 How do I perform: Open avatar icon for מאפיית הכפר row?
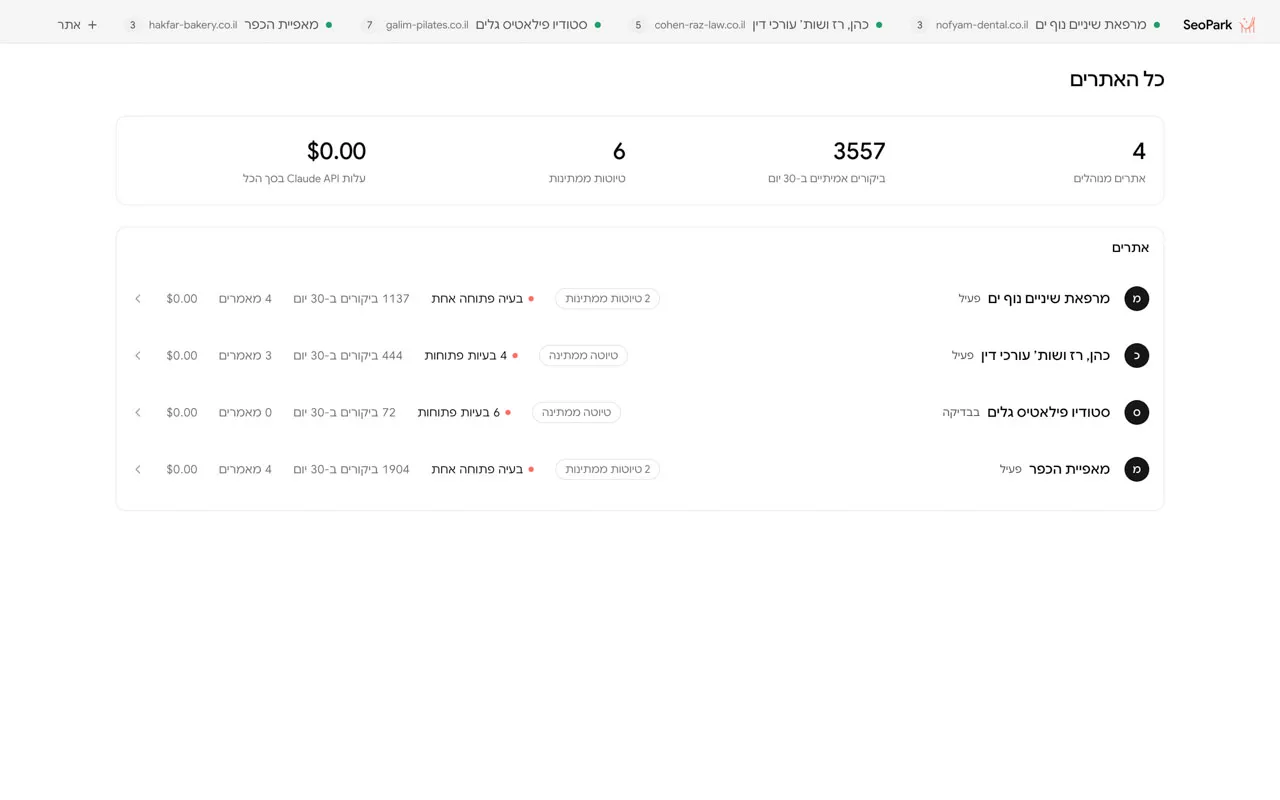[x=1136, y=469]
